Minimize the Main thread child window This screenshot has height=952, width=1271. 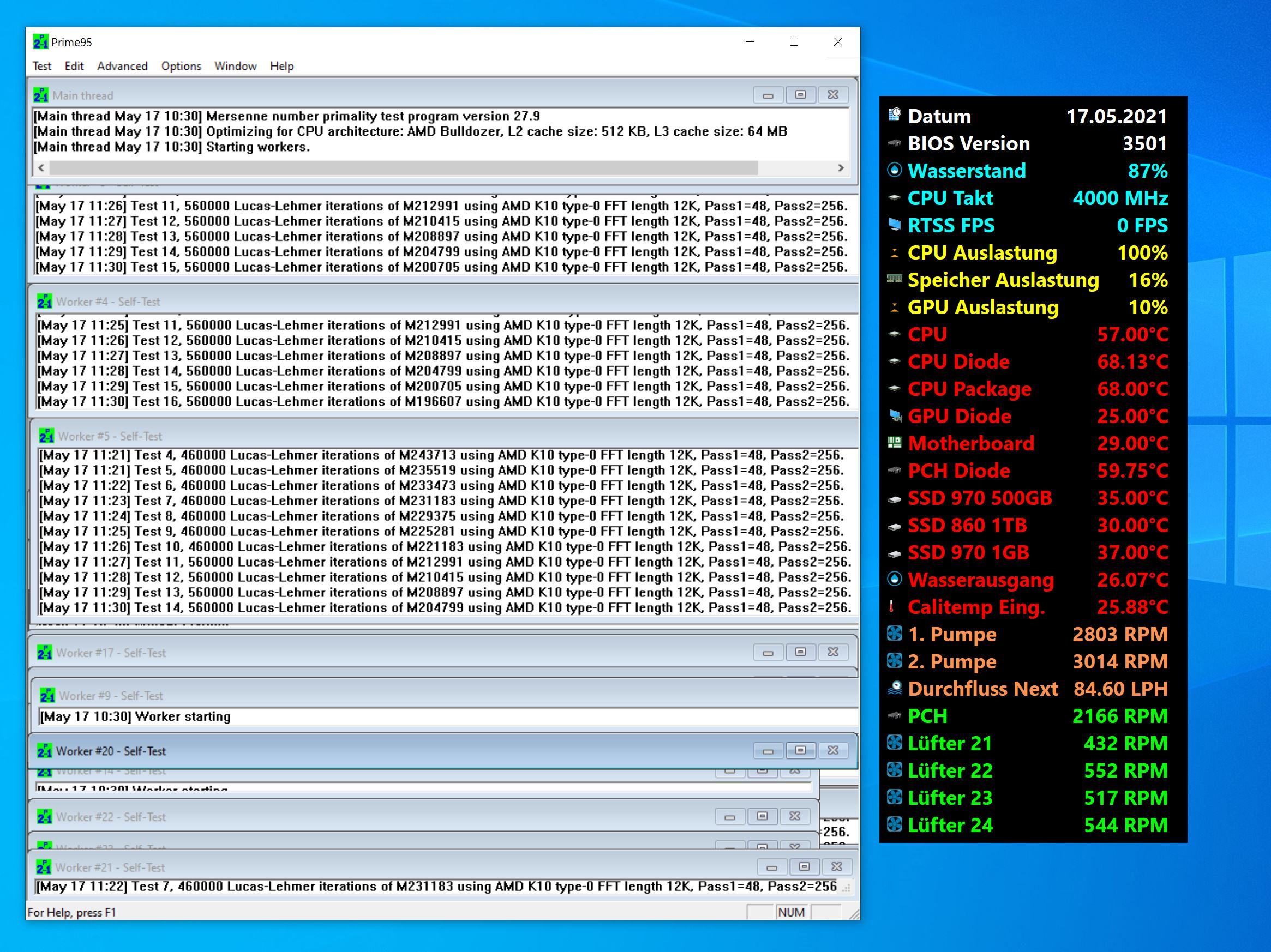[x=768, y=95]
